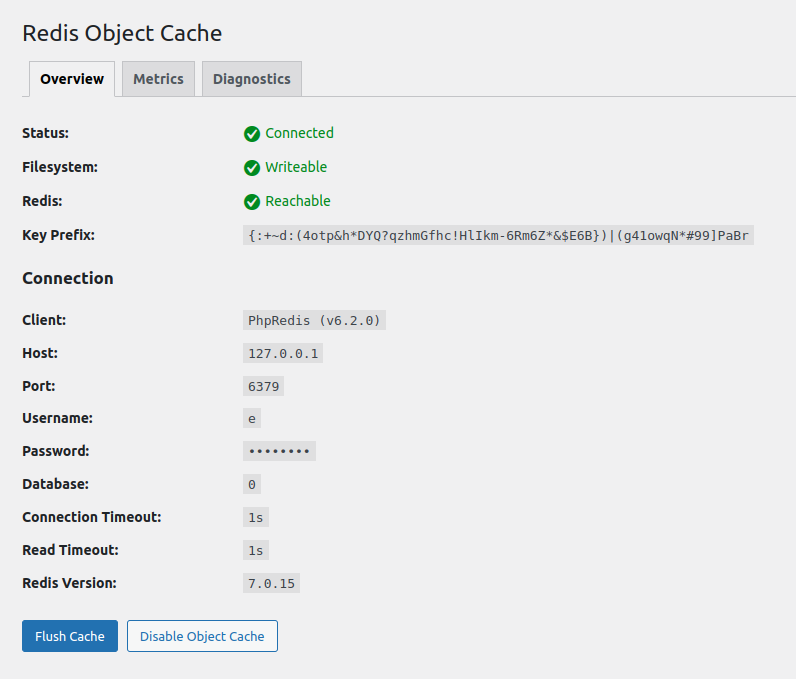This screenshot has width=796, height=679.
Task: Click the Redis: label
Action: (42, 201)
